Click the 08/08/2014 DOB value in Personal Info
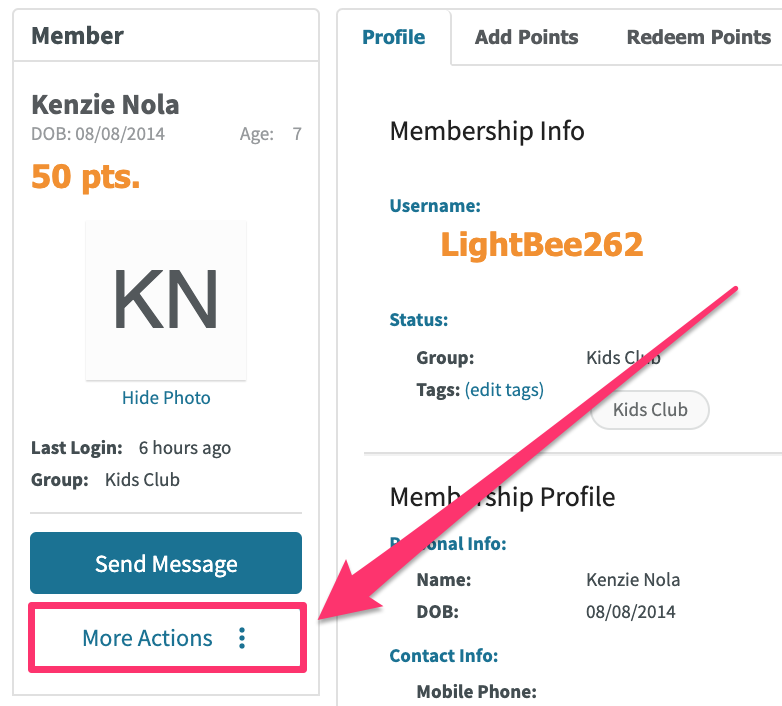Viewport: 782px width, 706px height. click(x=631, y=612)
